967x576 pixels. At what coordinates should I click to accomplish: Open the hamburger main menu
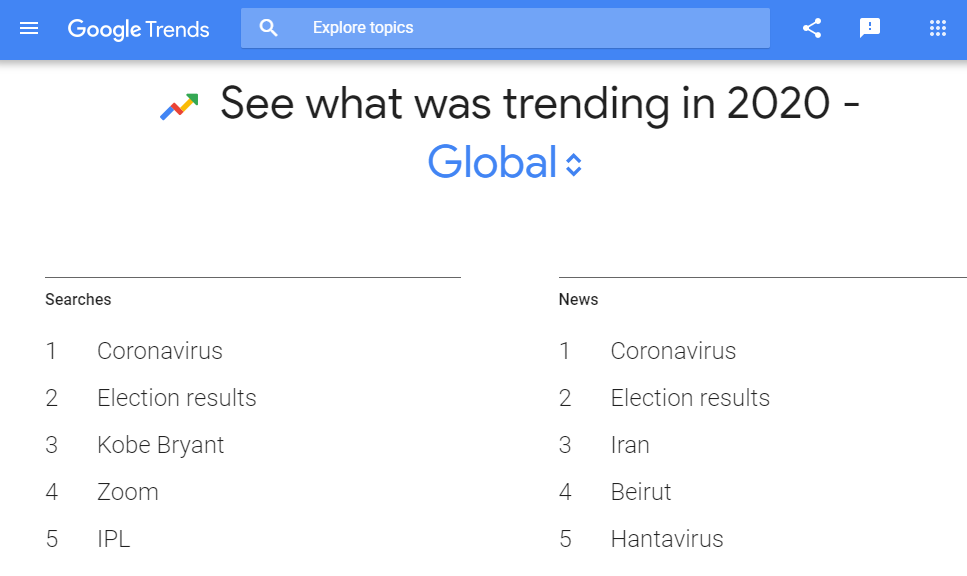(x=29, y=28)
